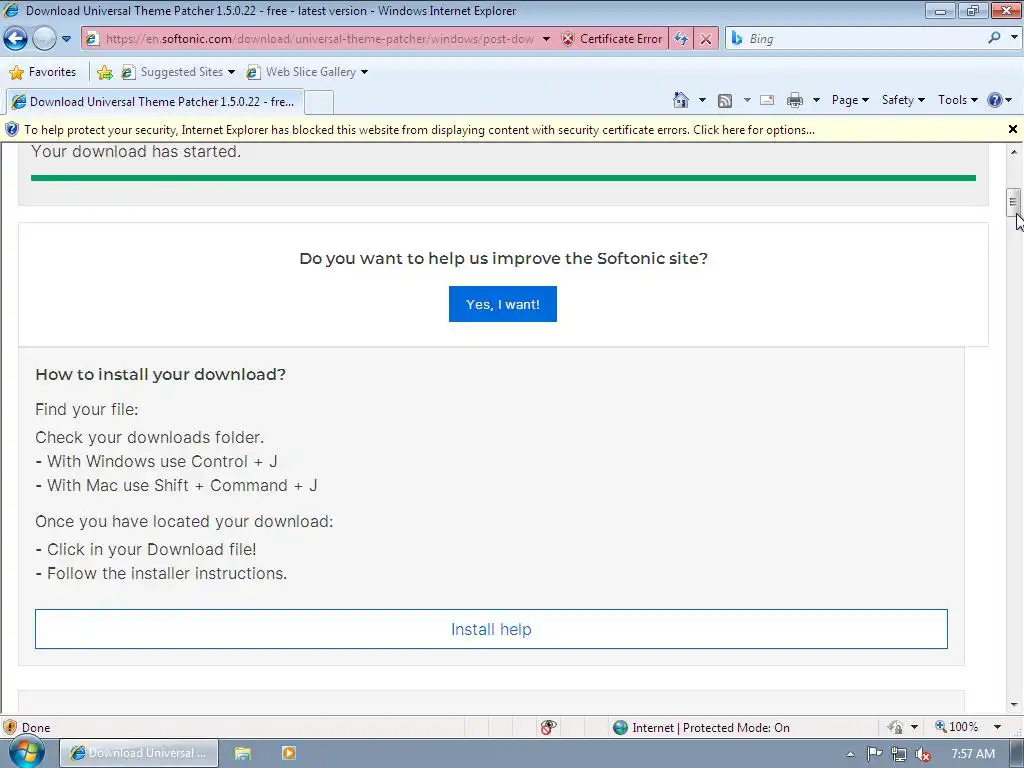Click the Install help button
This screenshot has height=768, width=1024.
pyautogui.click(x=491, y=629)
